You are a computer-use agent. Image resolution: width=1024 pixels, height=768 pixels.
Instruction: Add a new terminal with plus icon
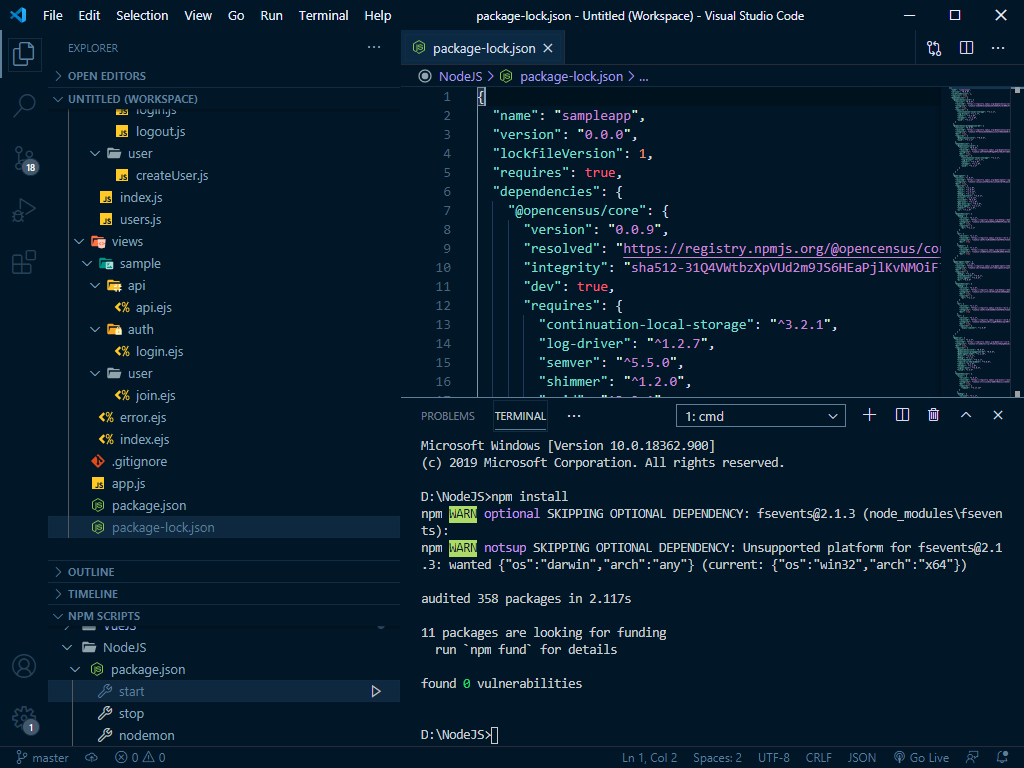(x=869, y=415)
